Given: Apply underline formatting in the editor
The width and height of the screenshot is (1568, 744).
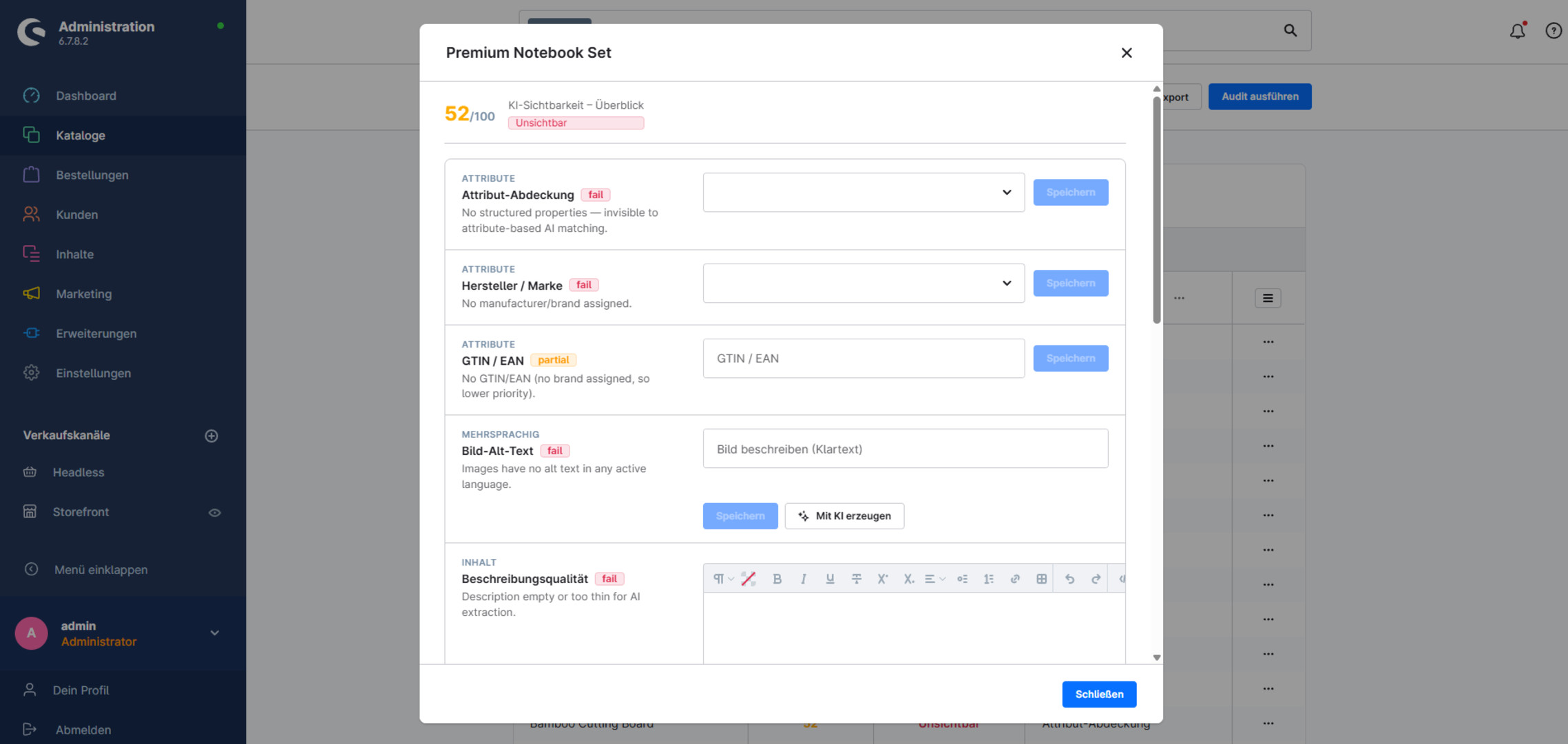Looking at the screenshot, I should click(x=830, y=579).
